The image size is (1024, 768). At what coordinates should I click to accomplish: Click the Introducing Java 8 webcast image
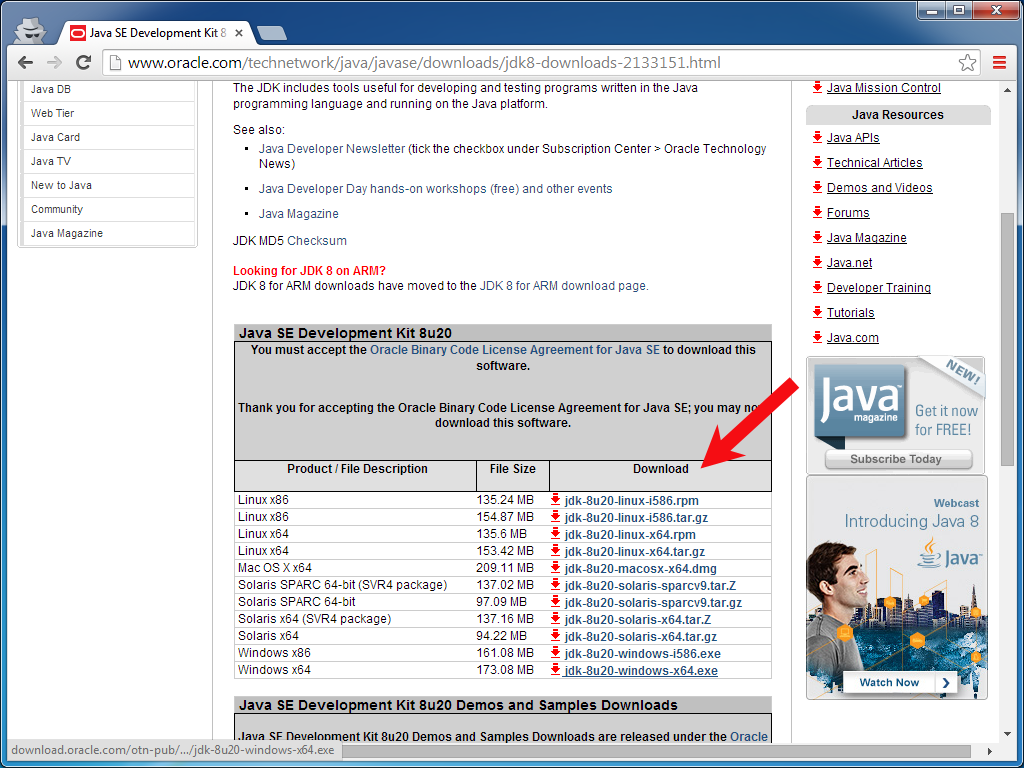pyautogui.click(x=897, y=588)
